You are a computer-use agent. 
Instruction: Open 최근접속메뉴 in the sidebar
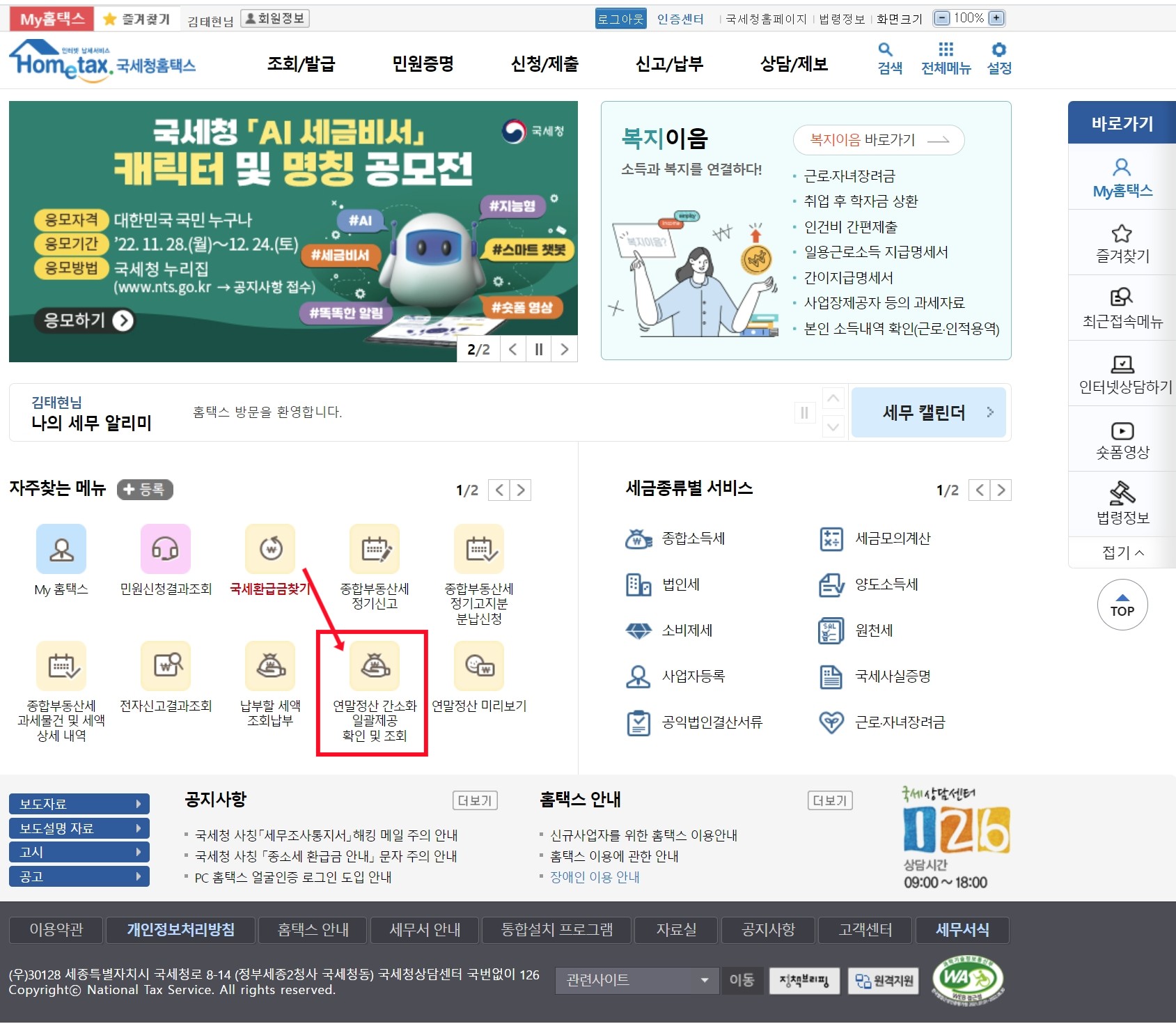1122,309
